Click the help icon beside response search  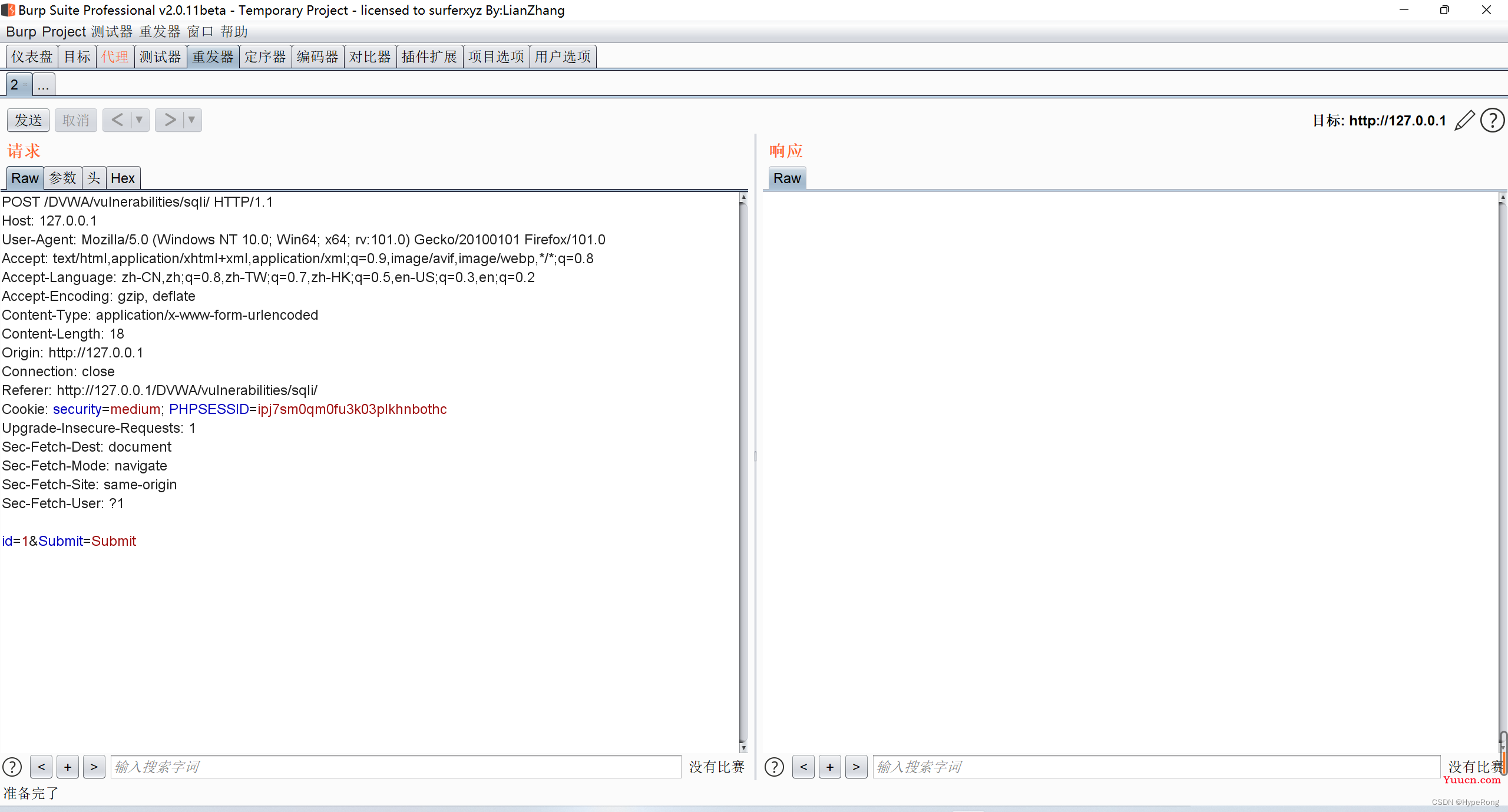click(x=774, y=767)
